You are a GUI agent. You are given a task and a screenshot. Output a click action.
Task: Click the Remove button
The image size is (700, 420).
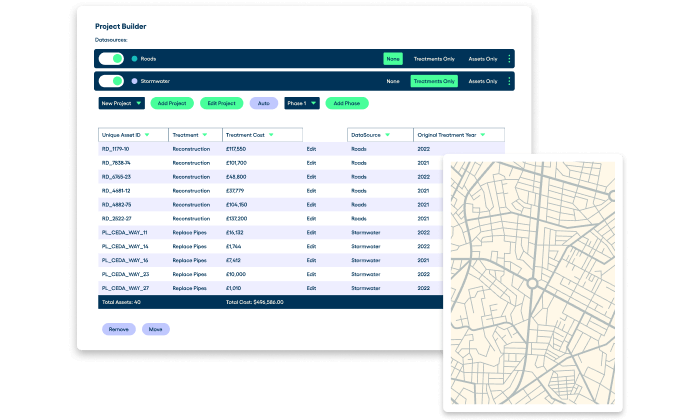(x=119, y=329)
